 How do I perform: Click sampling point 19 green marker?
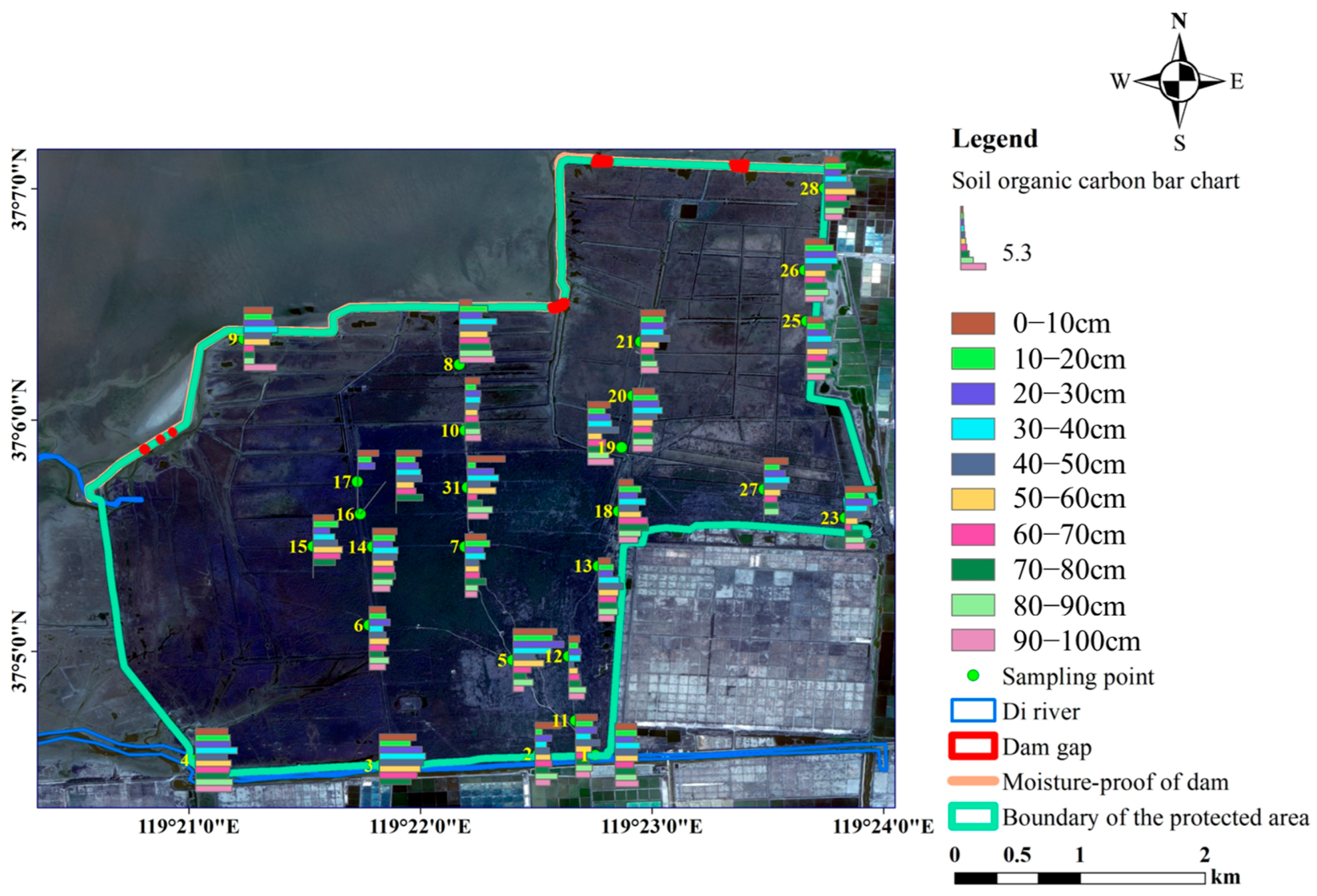622,447
